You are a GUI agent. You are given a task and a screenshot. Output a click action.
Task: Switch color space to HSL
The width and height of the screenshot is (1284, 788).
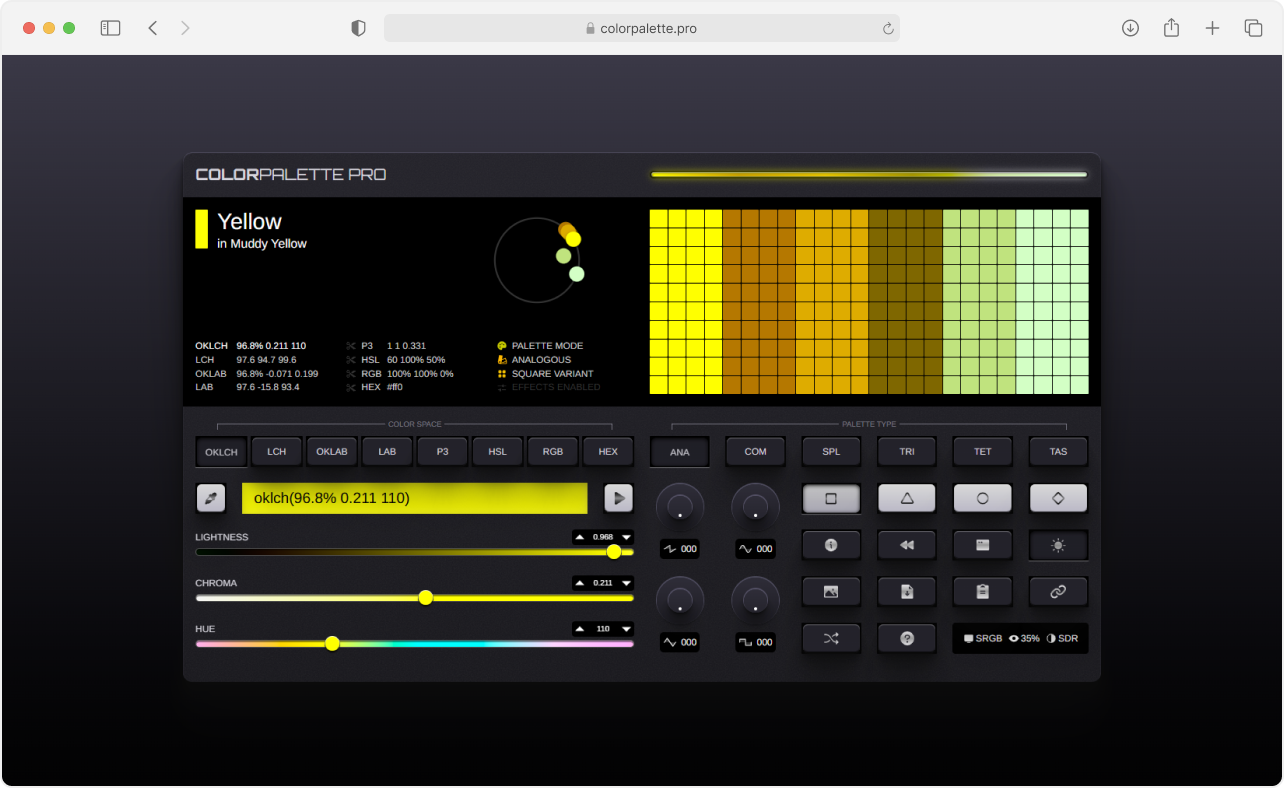point(498,452)
